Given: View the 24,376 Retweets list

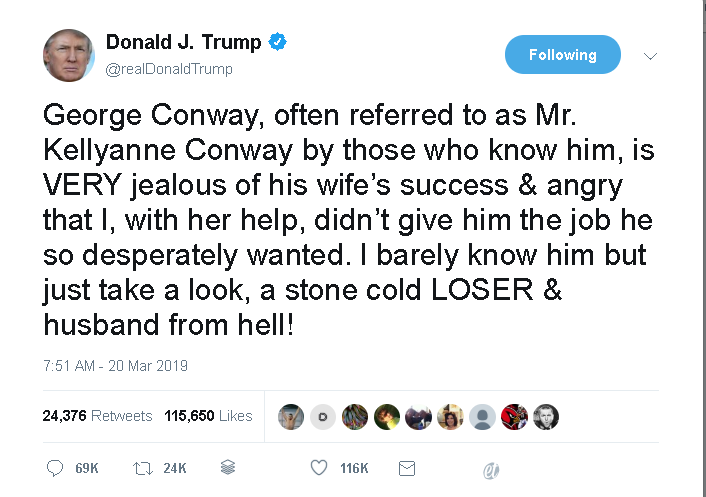Looking at the screenshot, I should [x=97, y=416].
